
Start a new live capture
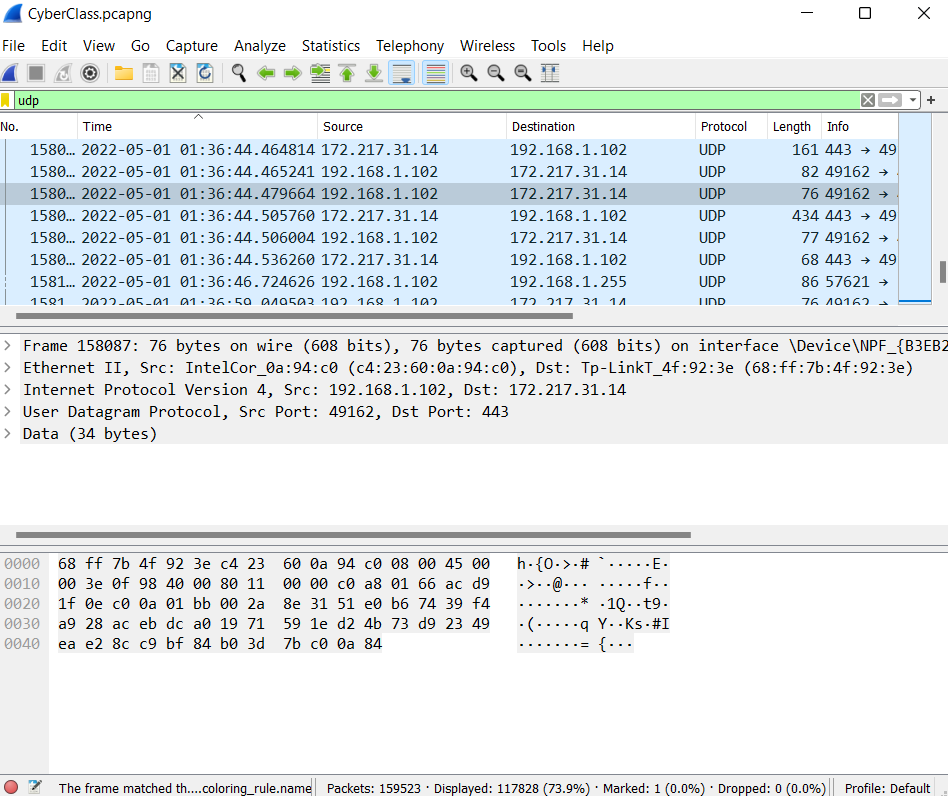pos(10,72)
